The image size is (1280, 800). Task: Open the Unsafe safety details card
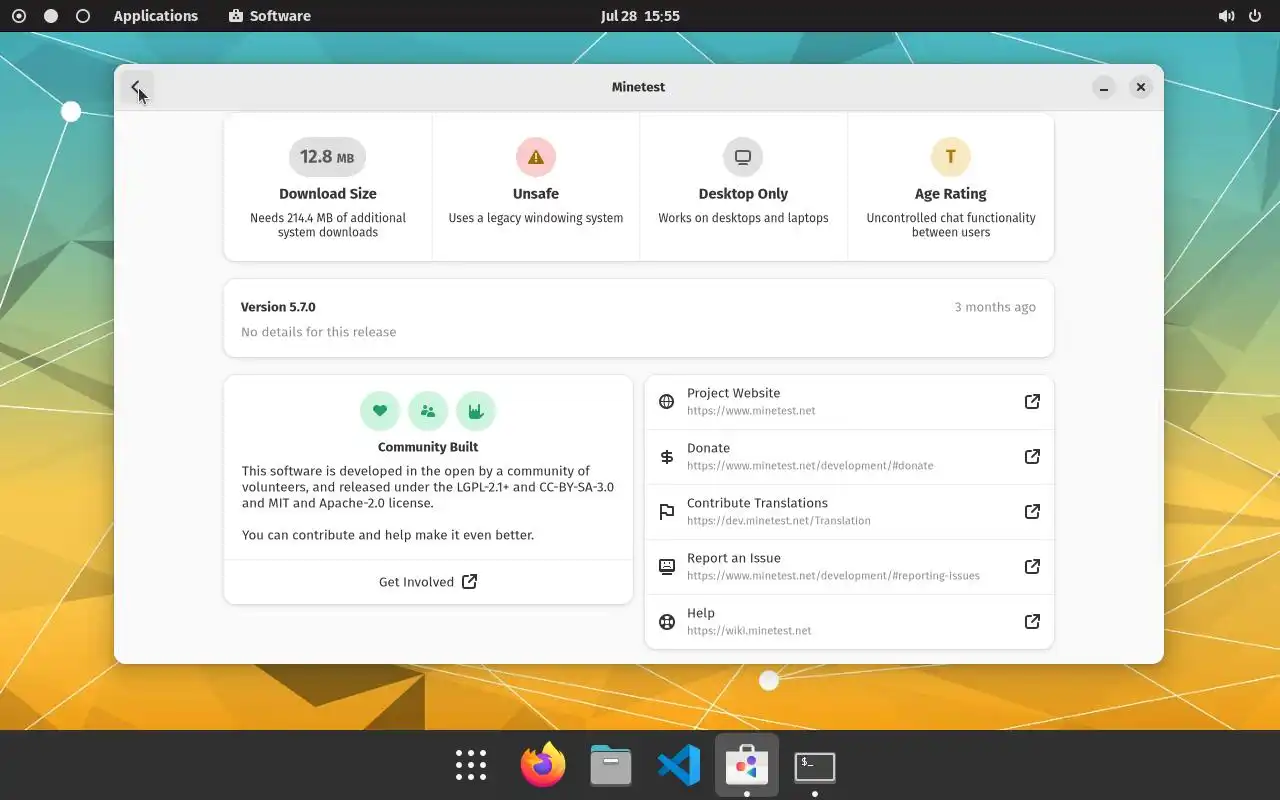536,187
